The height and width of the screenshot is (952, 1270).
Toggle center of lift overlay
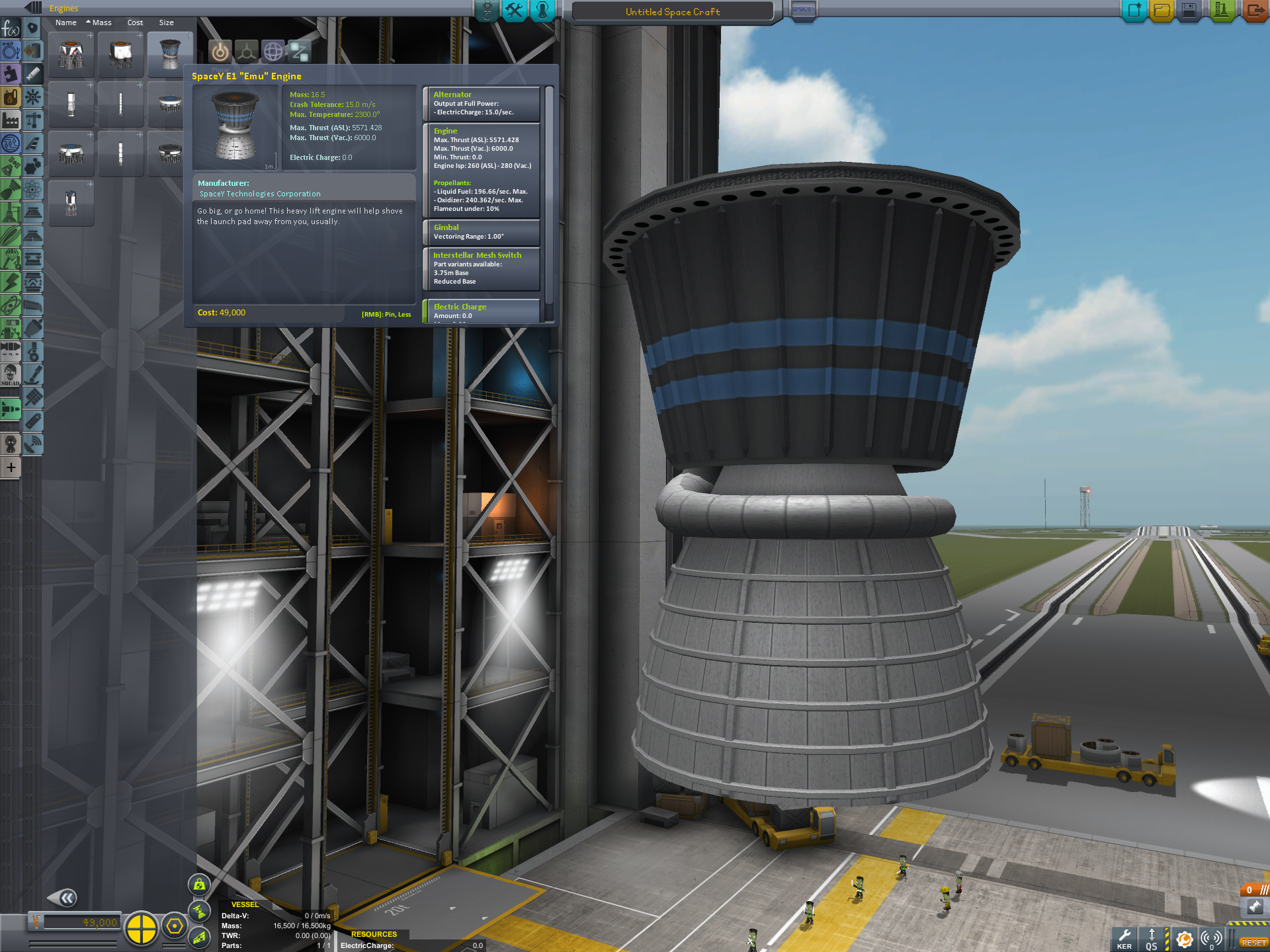pos(199,937)
